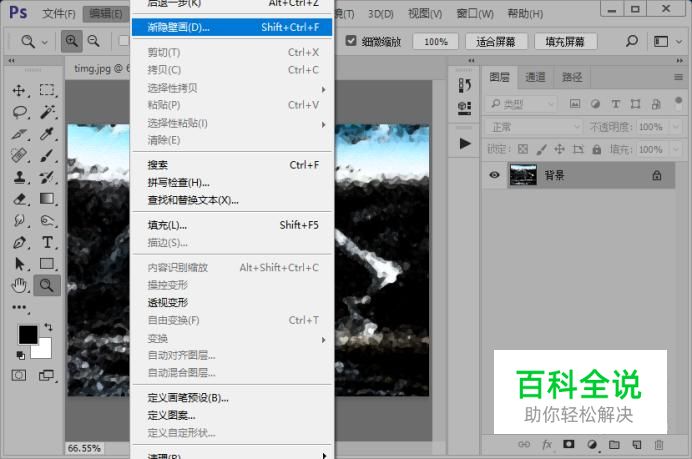This screenshot has height=459, width=692.
Task: Open the 3D panel icon
Action: (x=464, y=107)
